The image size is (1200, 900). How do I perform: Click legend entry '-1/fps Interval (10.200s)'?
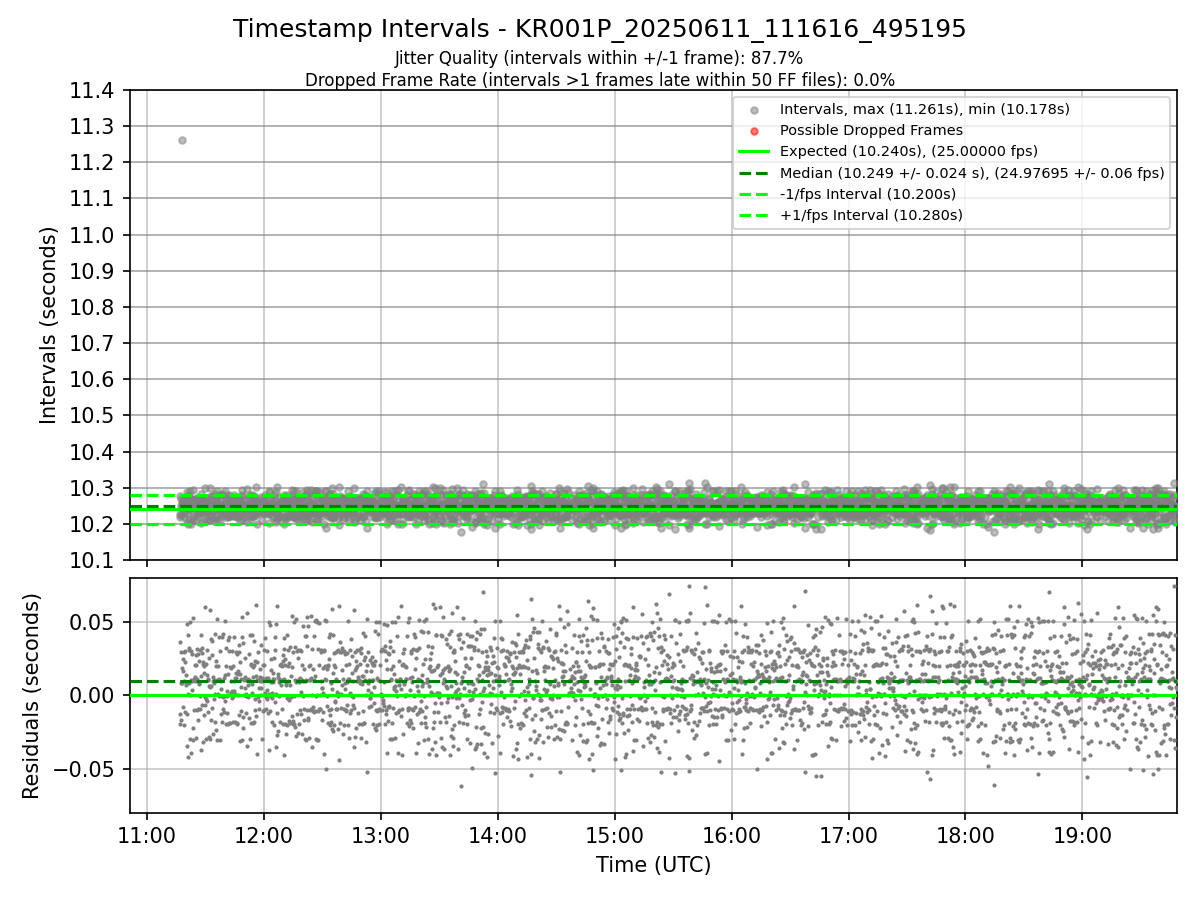pos(868,193)
